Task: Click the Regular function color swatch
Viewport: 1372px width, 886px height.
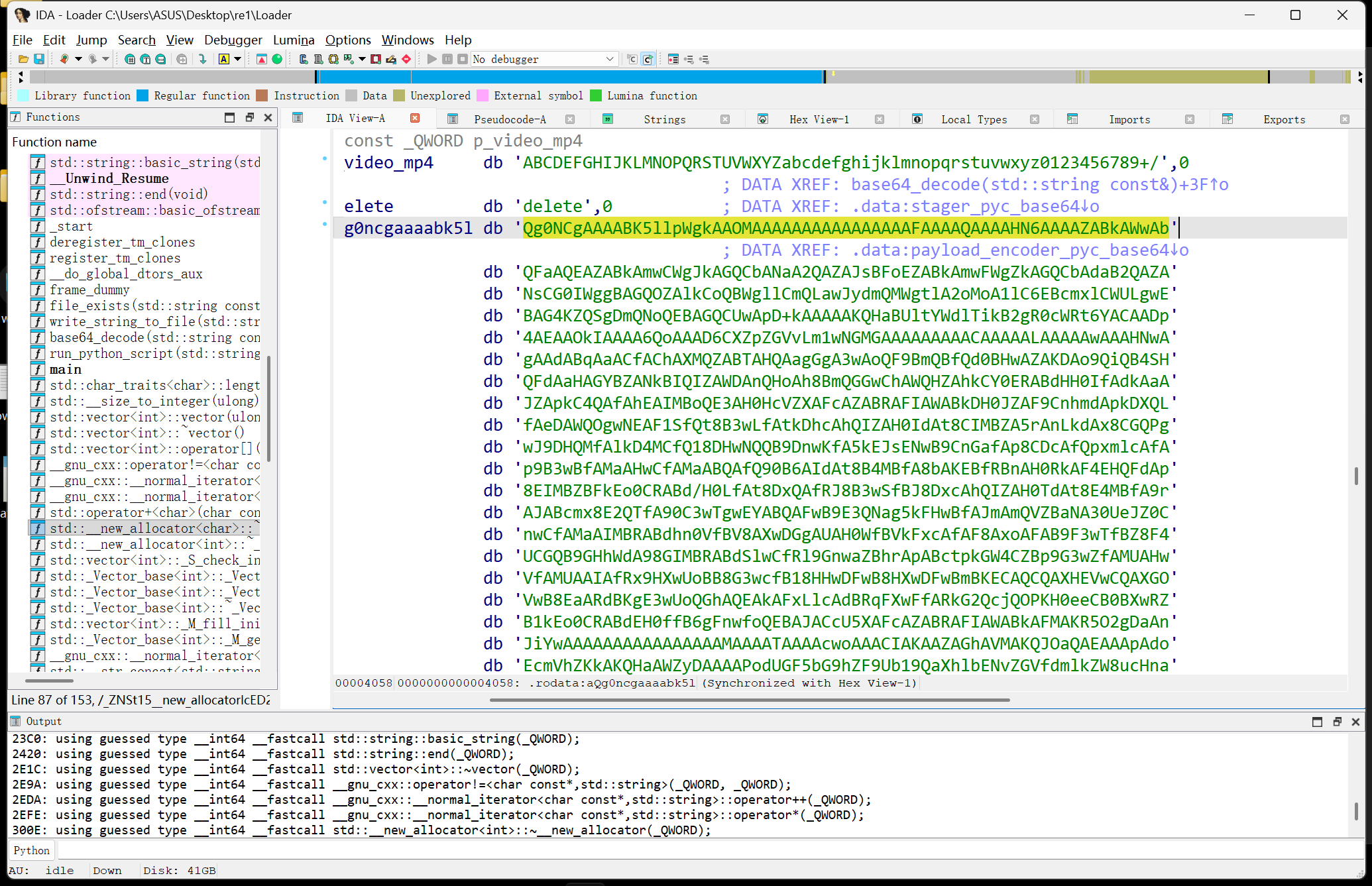Action: (143, 96)
